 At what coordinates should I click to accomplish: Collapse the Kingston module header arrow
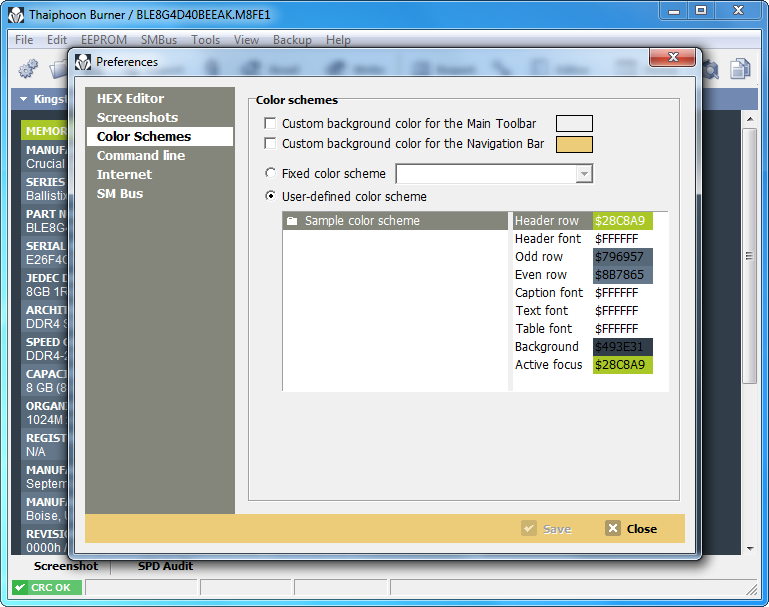tap(23, 99)
